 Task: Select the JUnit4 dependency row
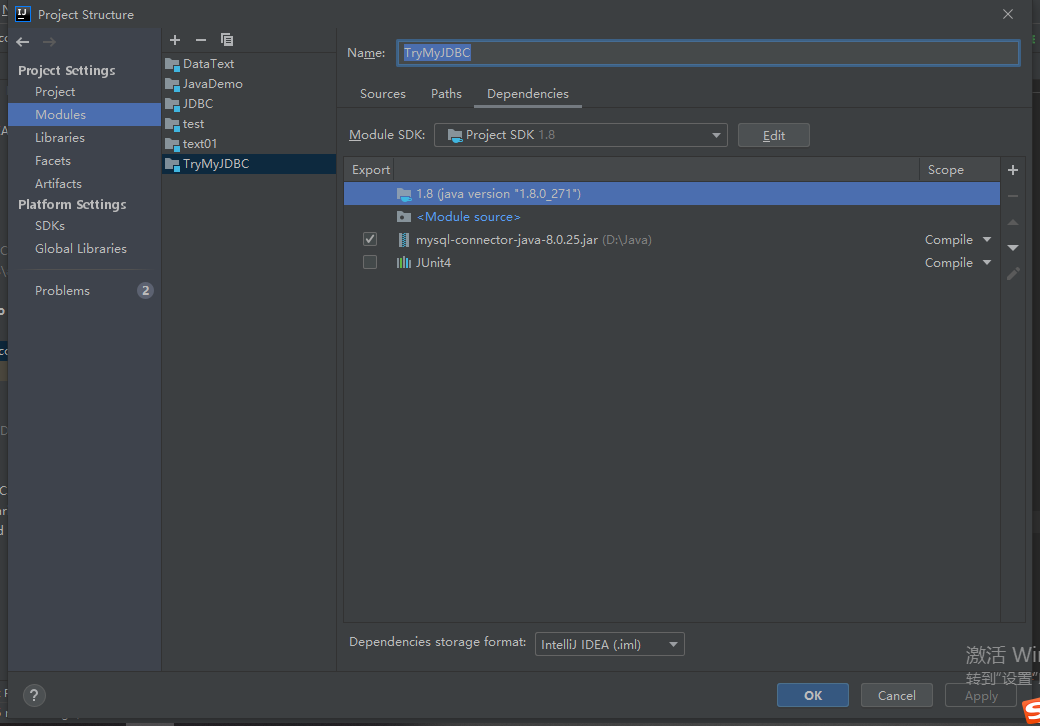(671, 263)
